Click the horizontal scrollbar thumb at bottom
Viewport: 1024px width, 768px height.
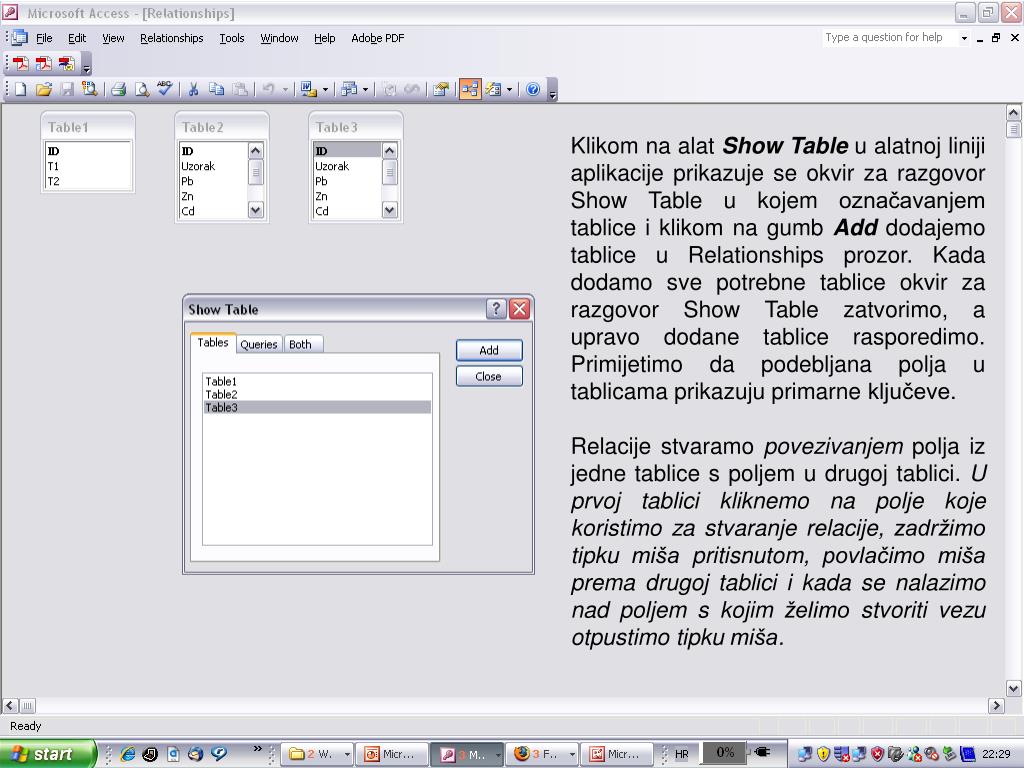[27, 705]
